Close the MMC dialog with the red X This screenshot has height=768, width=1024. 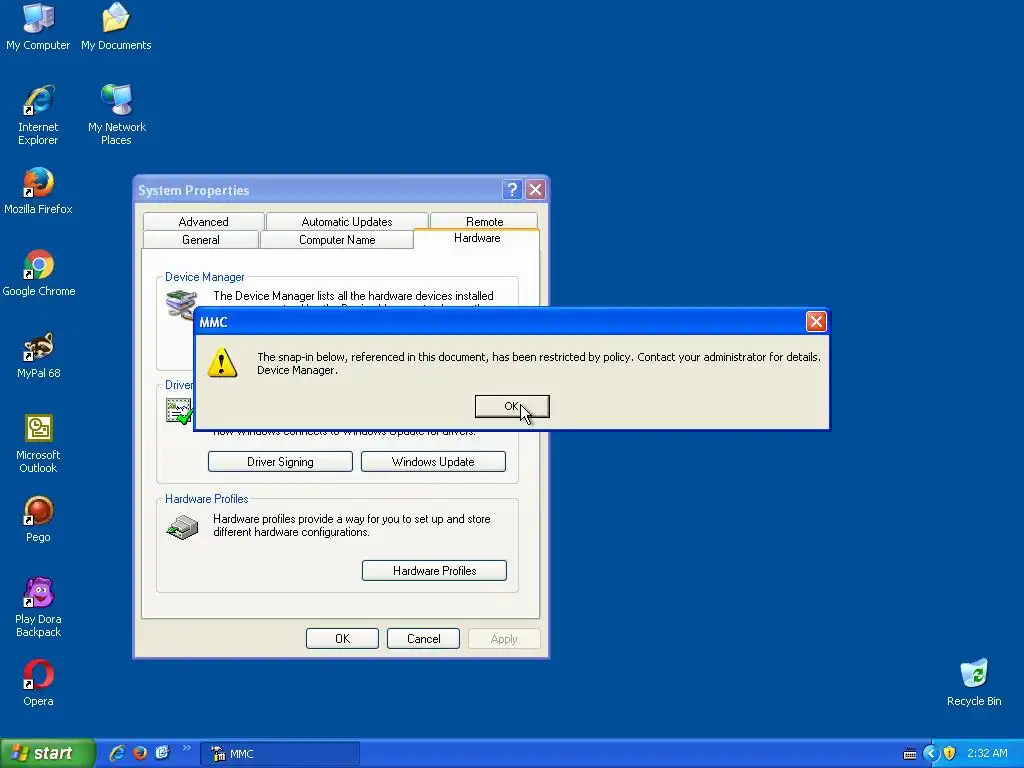point(816,321)
